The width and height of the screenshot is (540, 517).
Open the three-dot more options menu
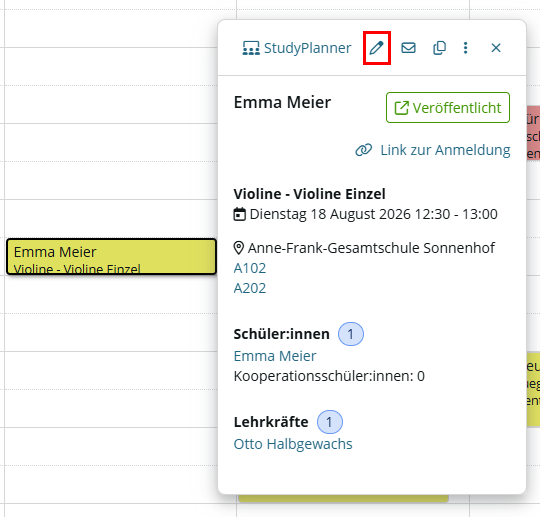click(466, 48)
